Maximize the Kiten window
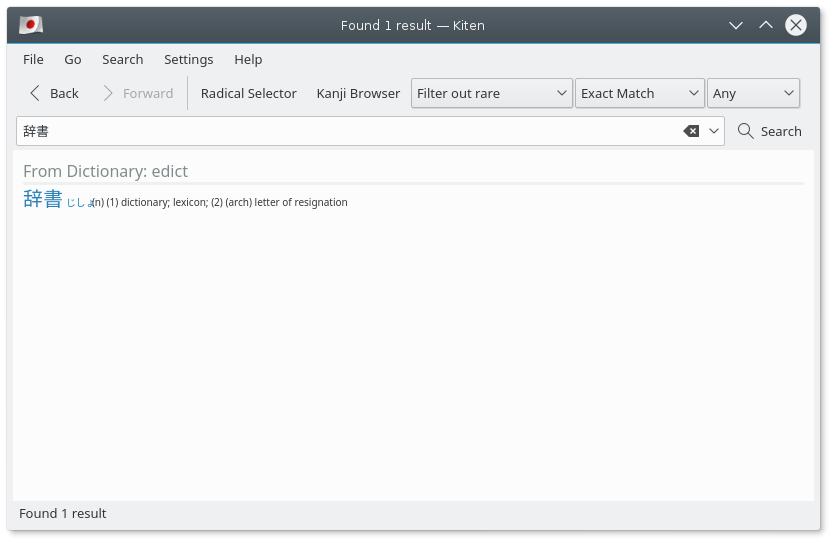 (766, 25)
